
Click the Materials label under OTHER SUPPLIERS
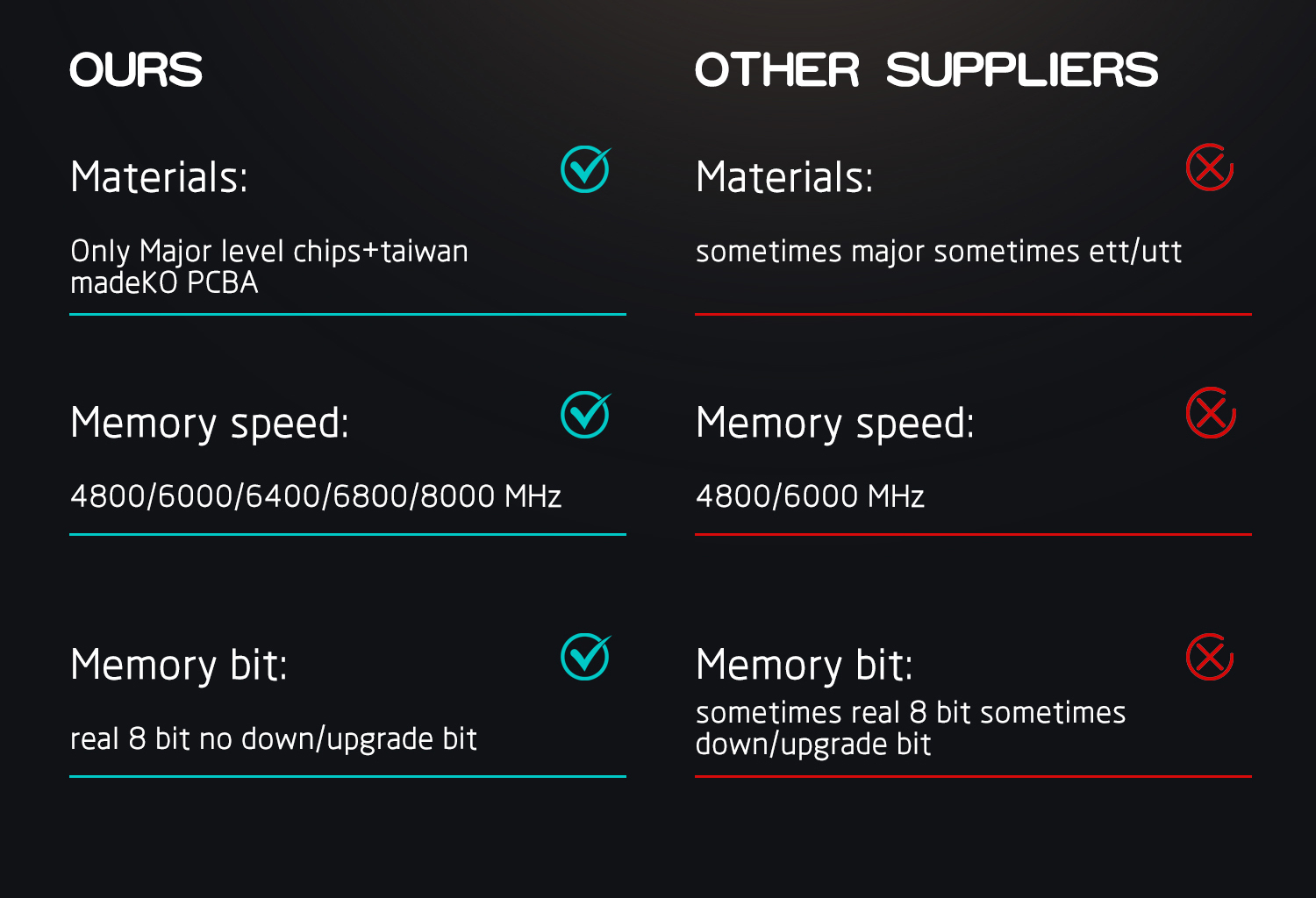pyautogui.click(x=784, y=177)
